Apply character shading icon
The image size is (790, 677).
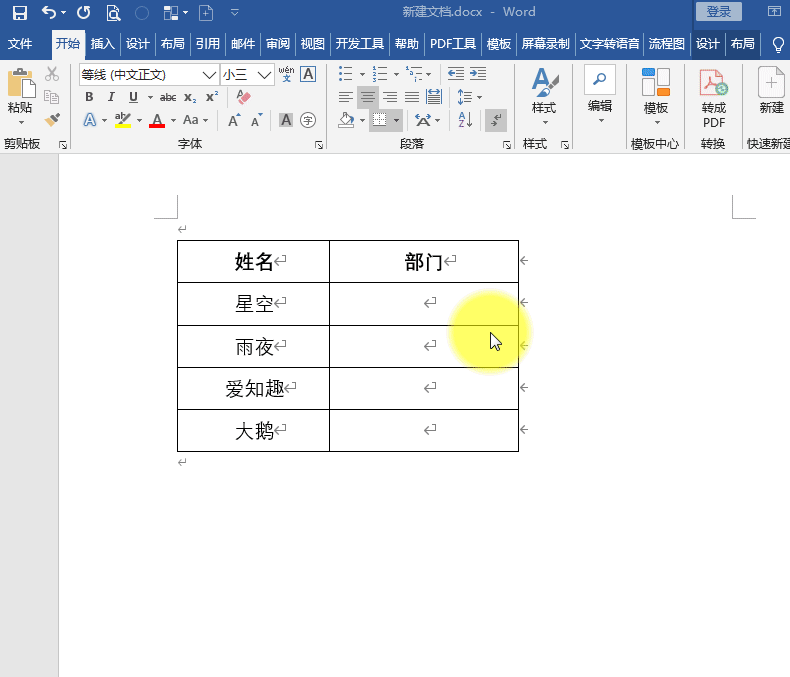tap(286, 120)
